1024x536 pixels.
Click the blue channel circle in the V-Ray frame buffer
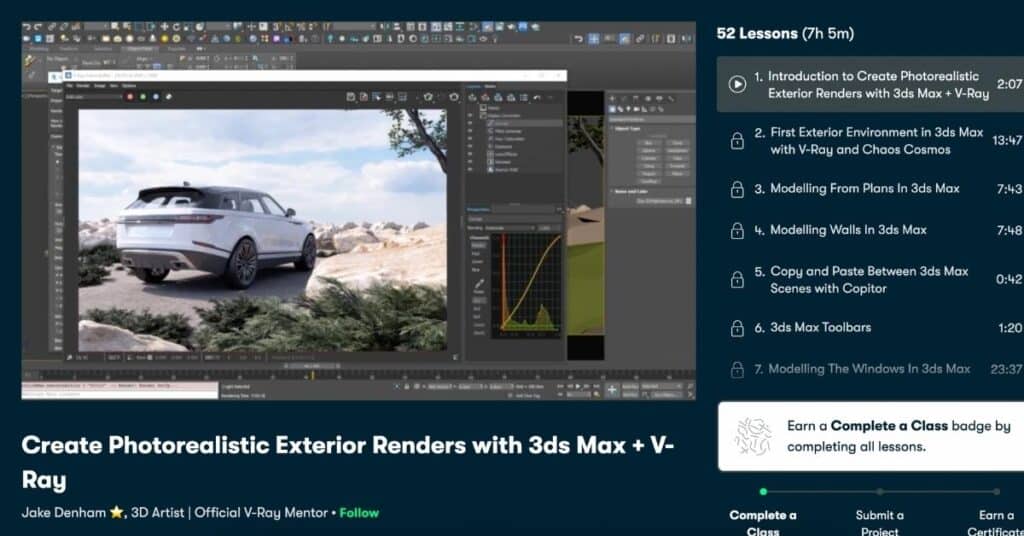pyautogui.click(x=155, y=97)
